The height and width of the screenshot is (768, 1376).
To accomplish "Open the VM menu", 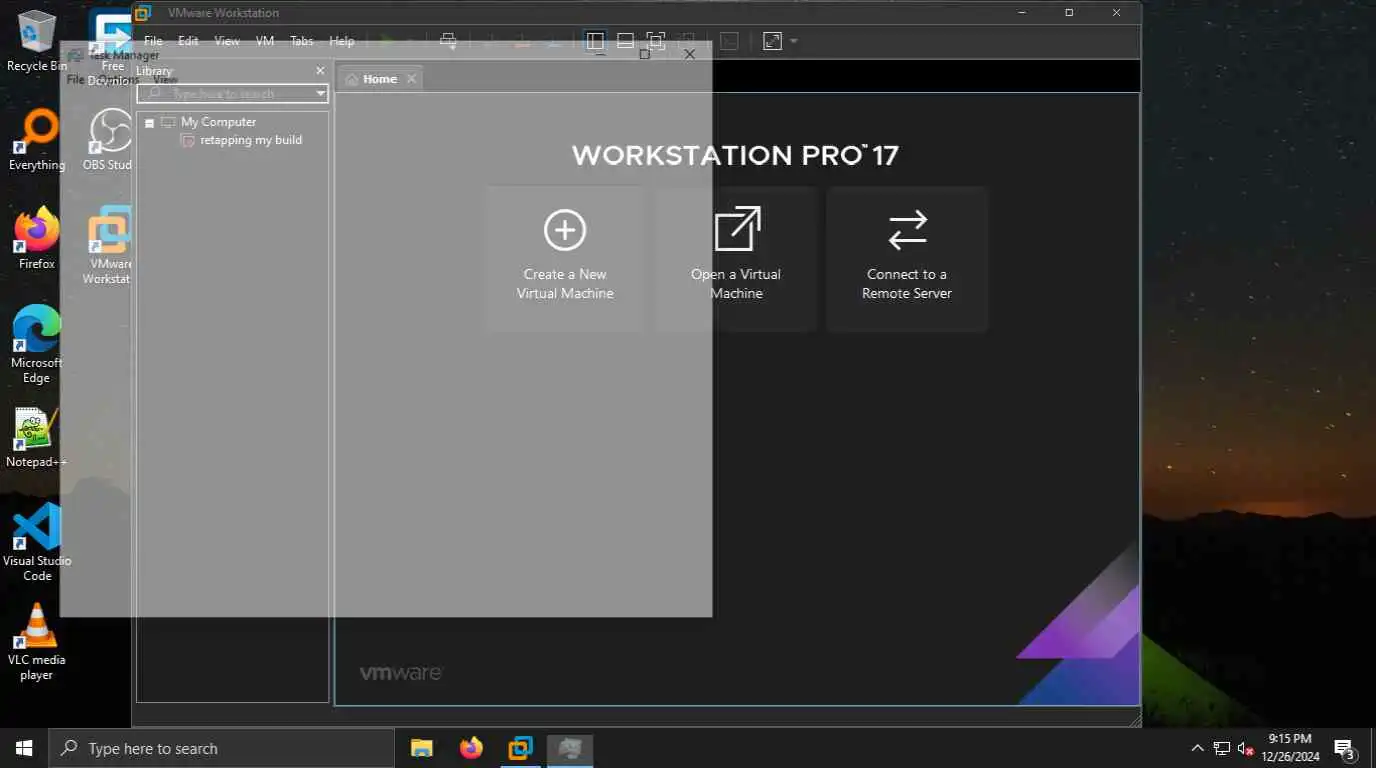I will [x=265, y=41].
